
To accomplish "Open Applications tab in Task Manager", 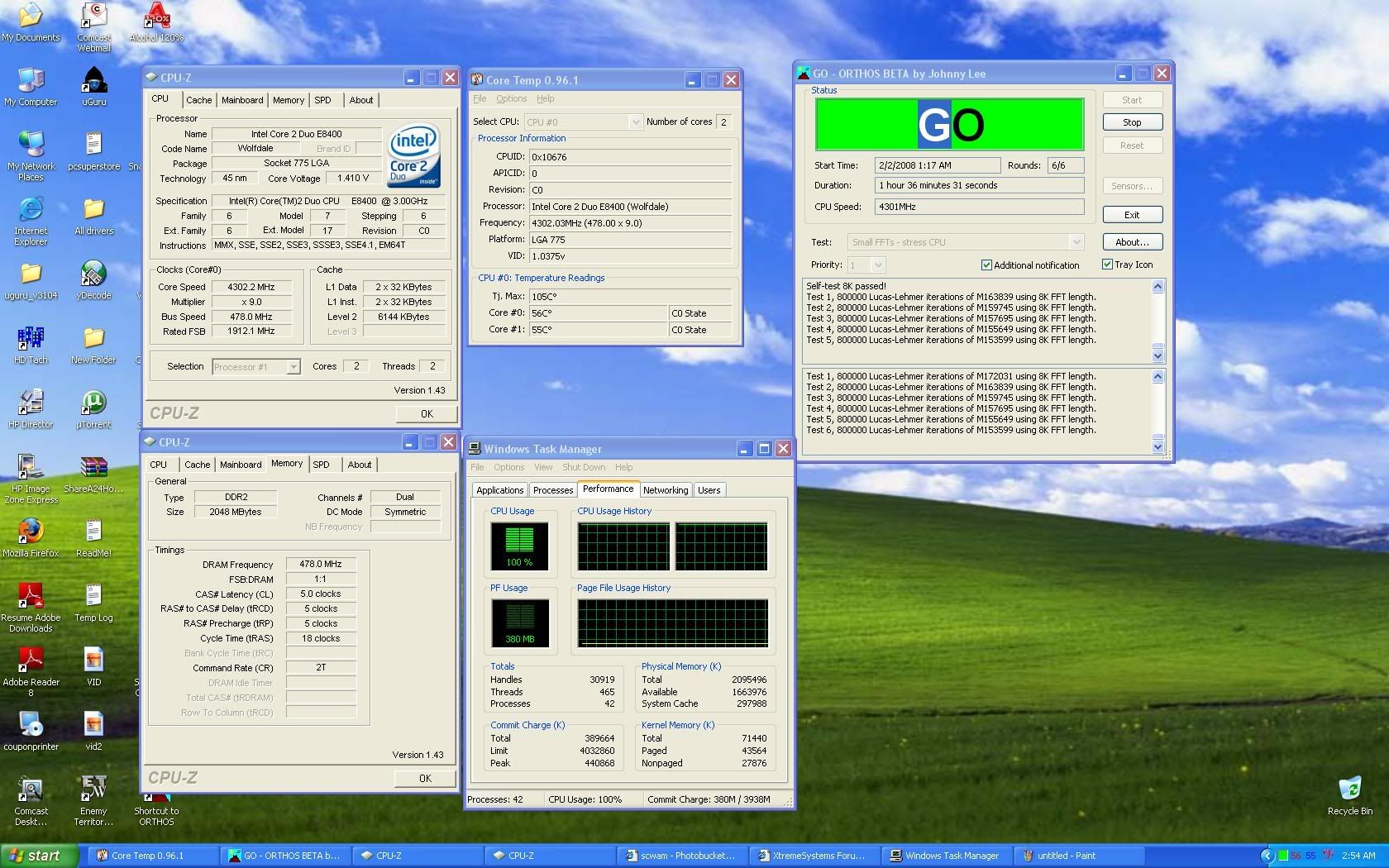I will [x=500, y=490].
